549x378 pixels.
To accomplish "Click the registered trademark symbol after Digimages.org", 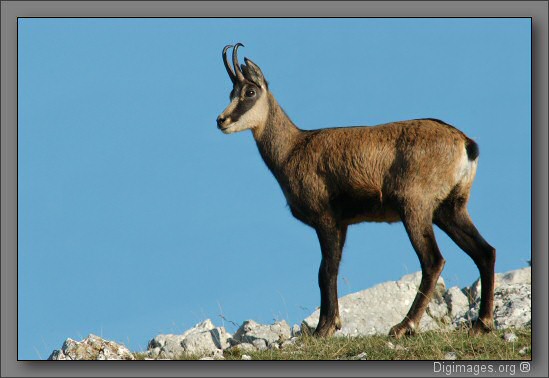I will pos(525,367).
